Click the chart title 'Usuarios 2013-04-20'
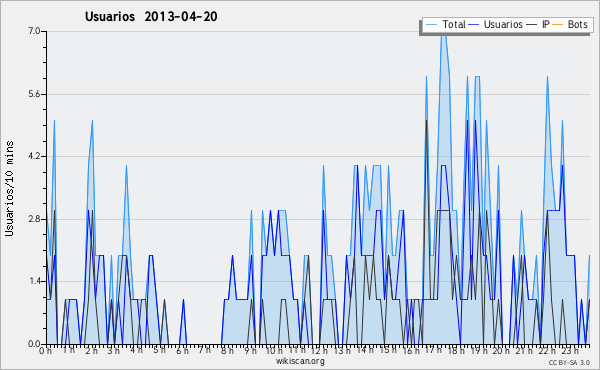Image resolution: width=600 pixels, height=370 pixels. click(151, 17)
